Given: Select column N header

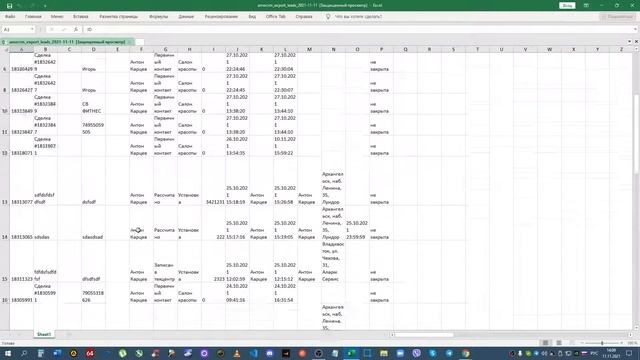Looking at the screenshot, I should click(333, 49).
